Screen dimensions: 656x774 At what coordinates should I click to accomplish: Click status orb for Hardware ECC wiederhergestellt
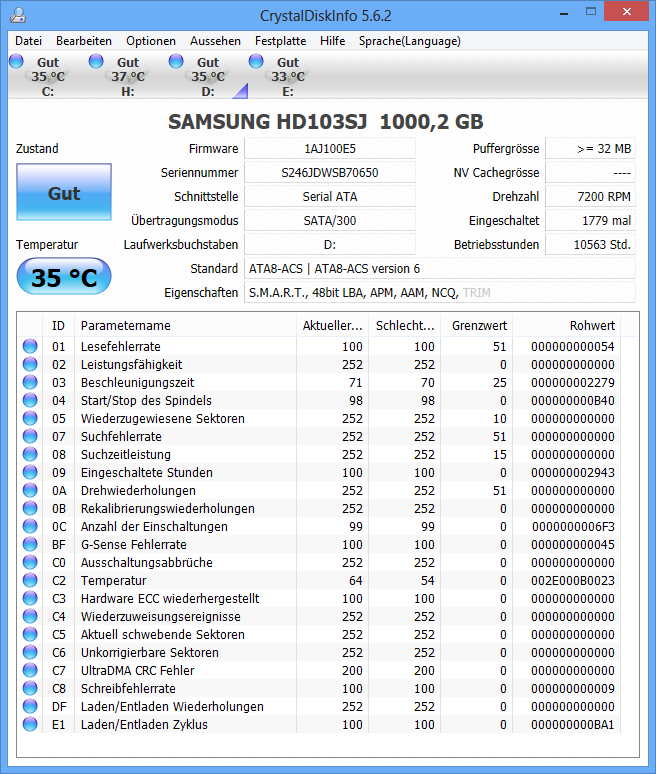pyautogui.click(x=30, y=598)
